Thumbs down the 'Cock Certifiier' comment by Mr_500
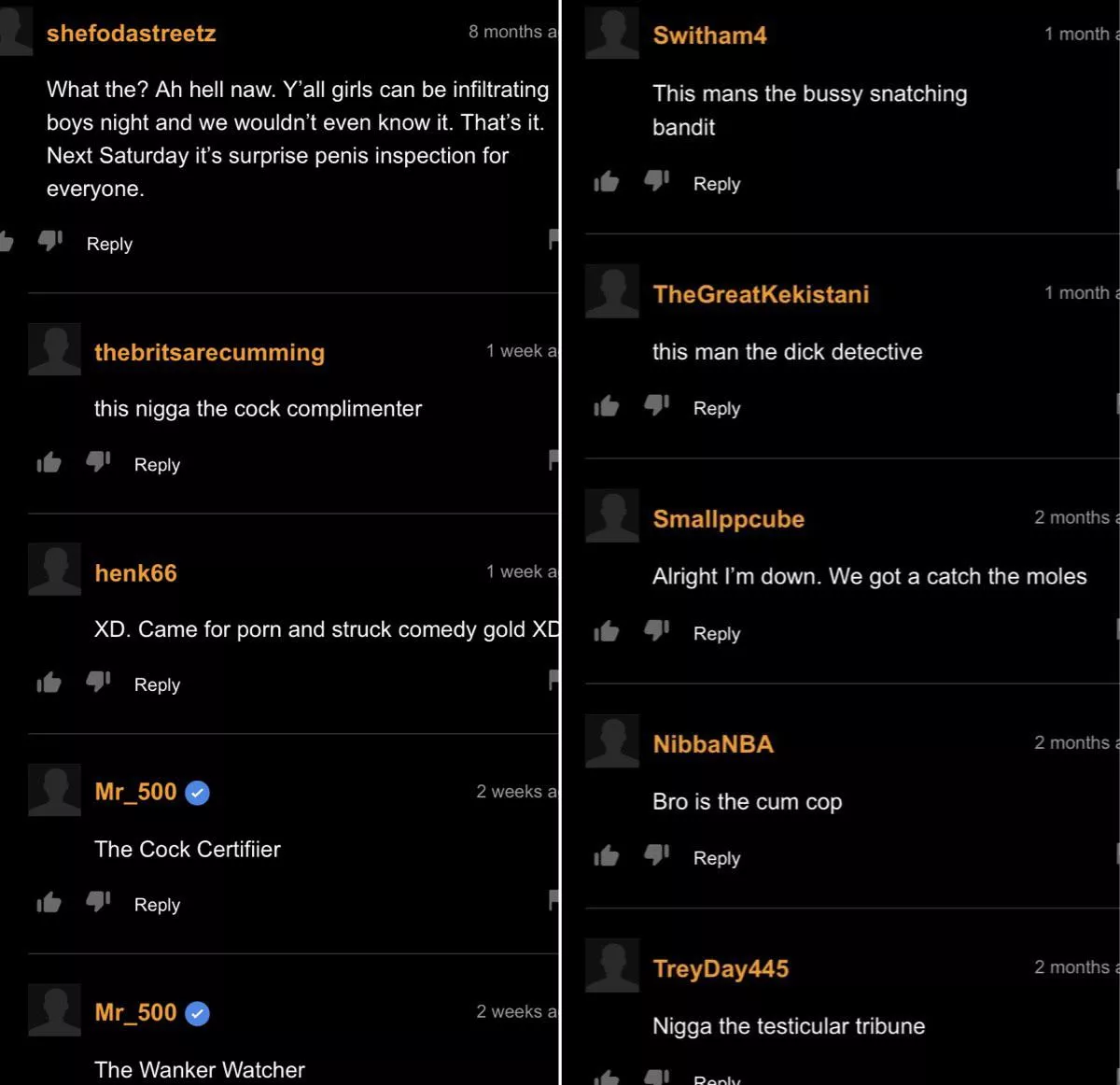1120x1085 pixels. pyautogui.click(x=98, y=901)
